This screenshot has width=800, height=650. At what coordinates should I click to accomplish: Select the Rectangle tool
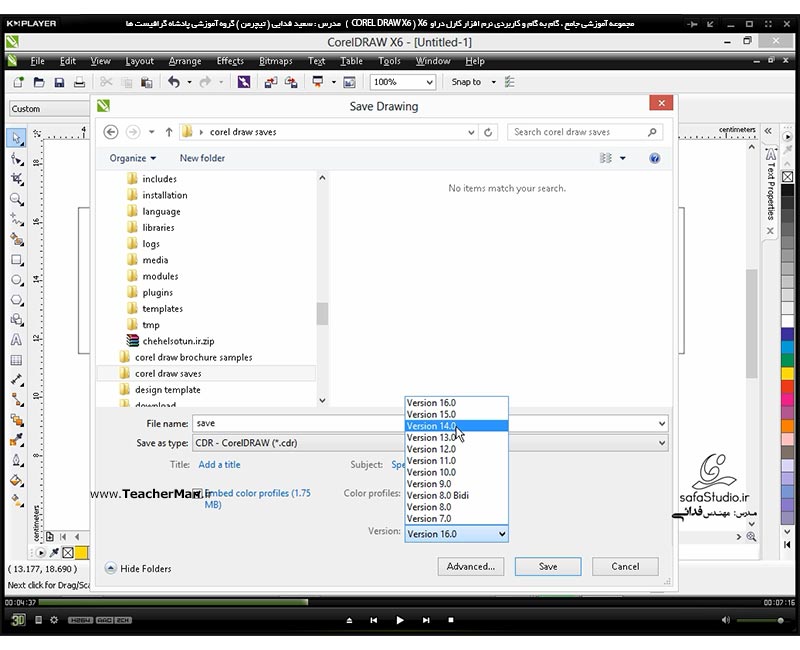point(17,260)
